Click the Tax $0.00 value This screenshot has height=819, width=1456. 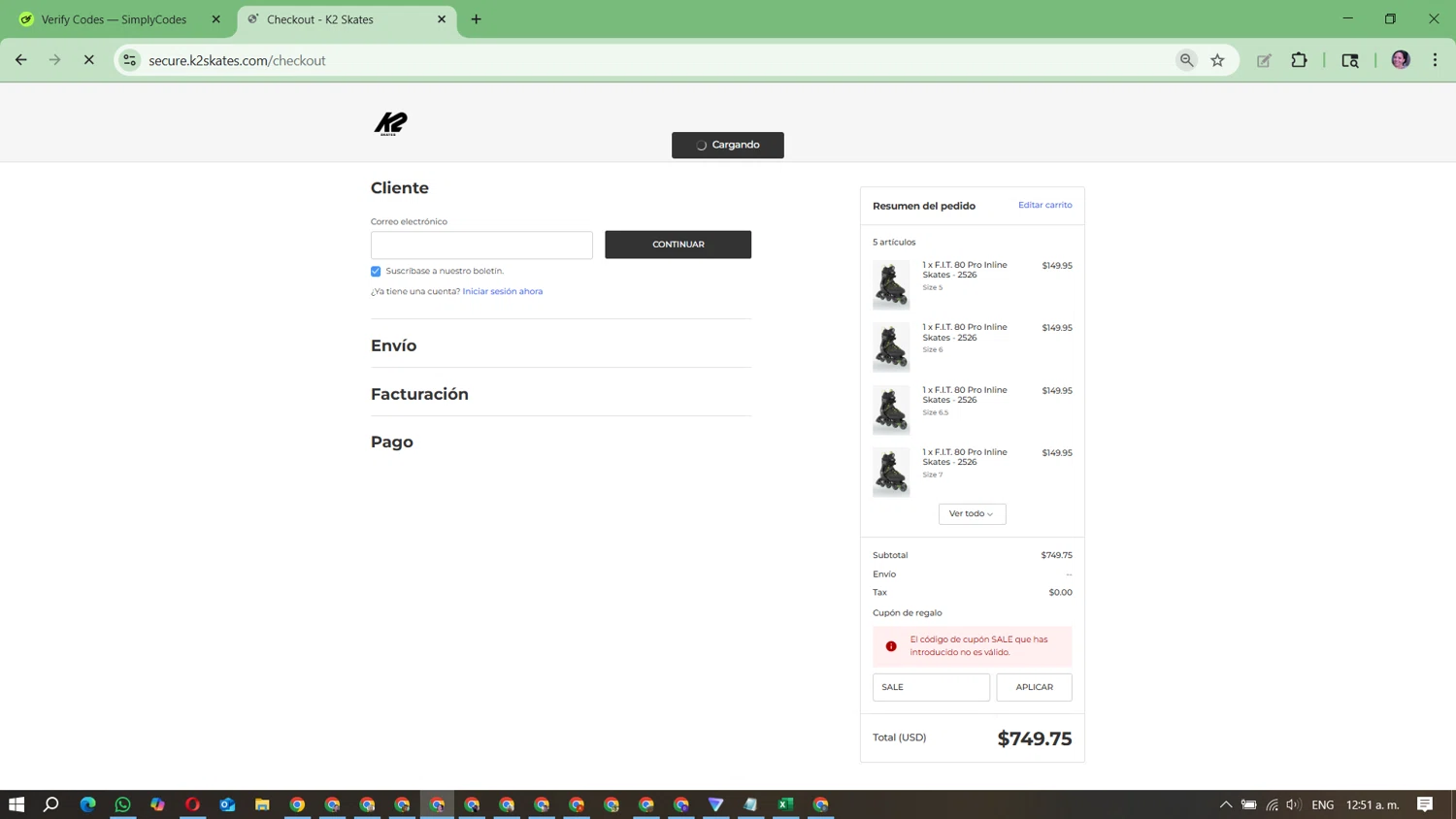pyautogui.click(x=1060, y=592)
